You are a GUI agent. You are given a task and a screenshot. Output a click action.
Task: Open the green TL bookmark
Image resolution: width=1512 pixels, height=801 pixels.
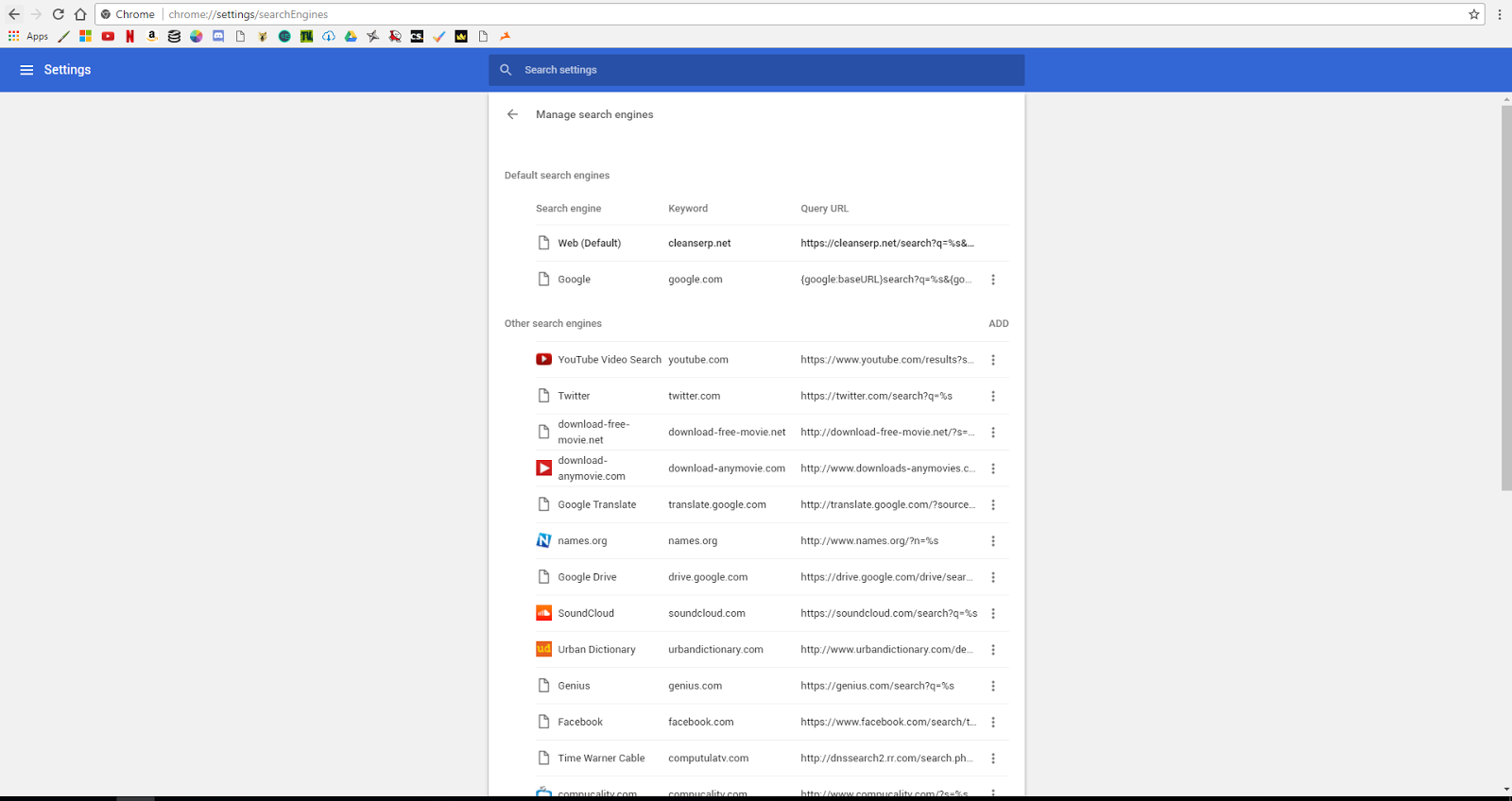pos(306,36)
